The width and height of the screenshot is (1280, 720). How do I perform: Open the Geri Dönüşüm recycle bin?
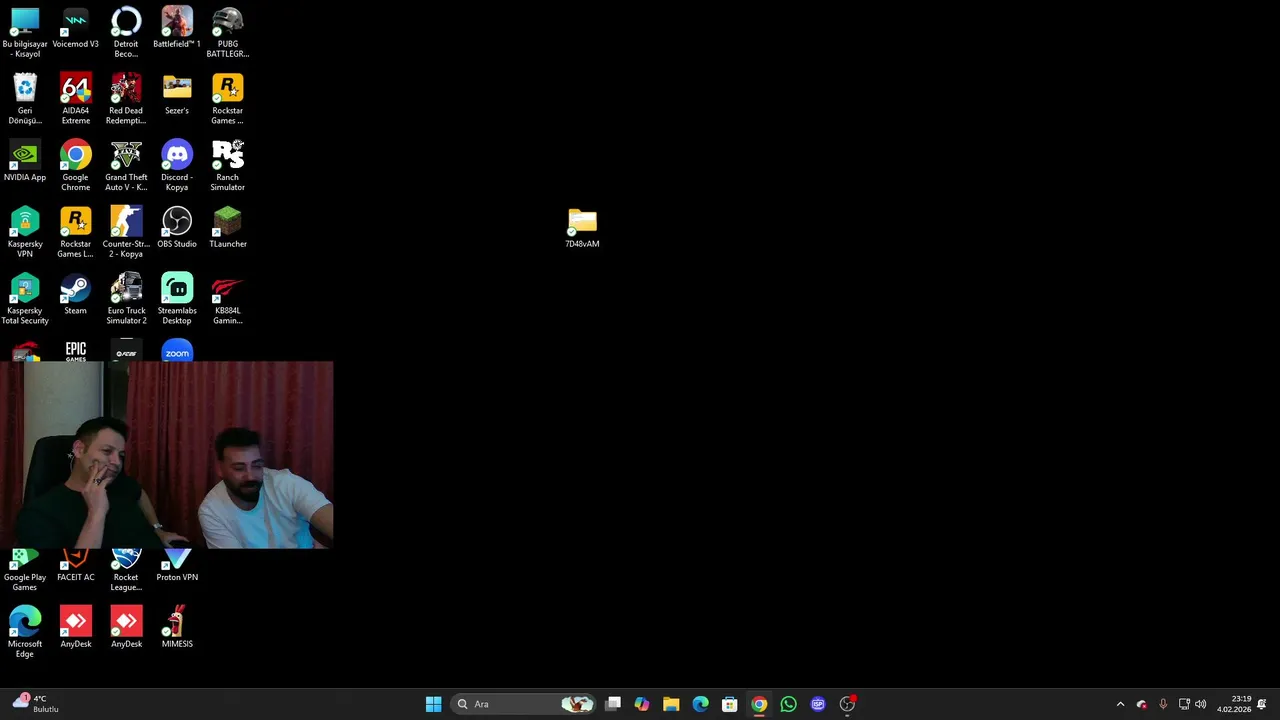coord(25,99)
